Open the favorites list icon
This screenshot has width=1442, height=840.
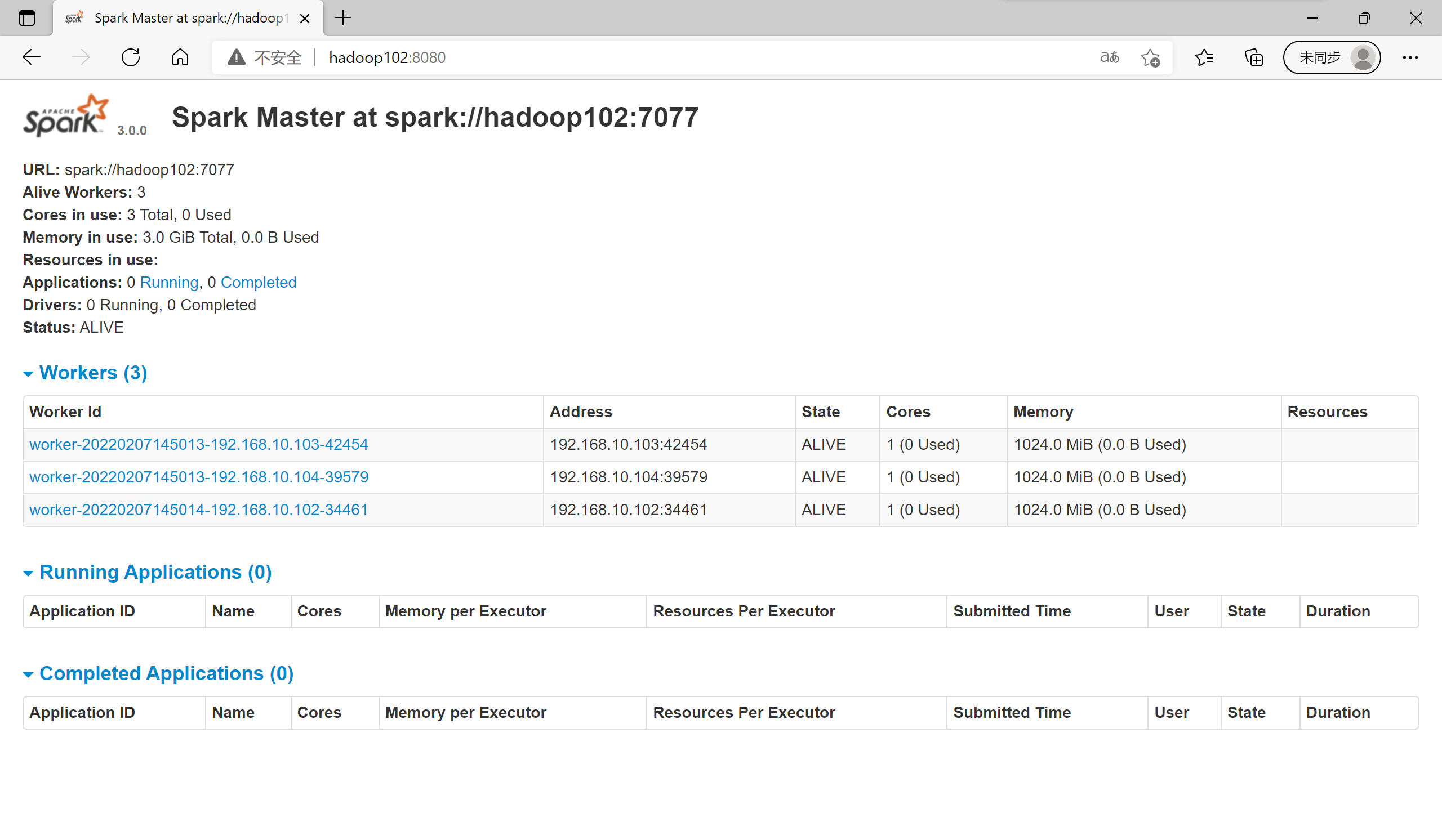point(1204,57)
